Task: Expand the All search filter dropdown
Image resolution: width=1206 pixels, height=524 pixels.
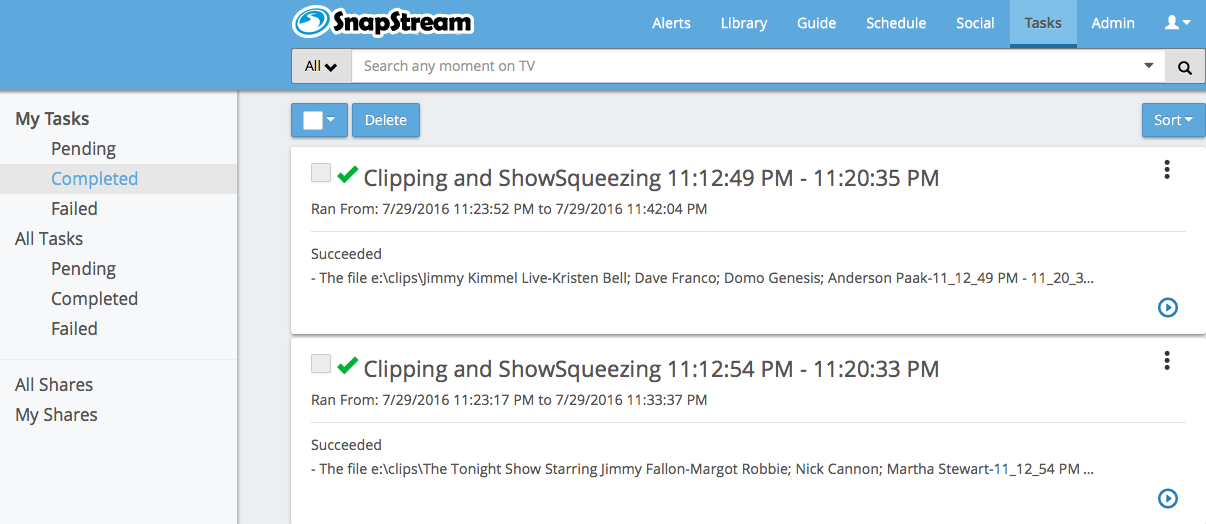Action: pos(321,67)
